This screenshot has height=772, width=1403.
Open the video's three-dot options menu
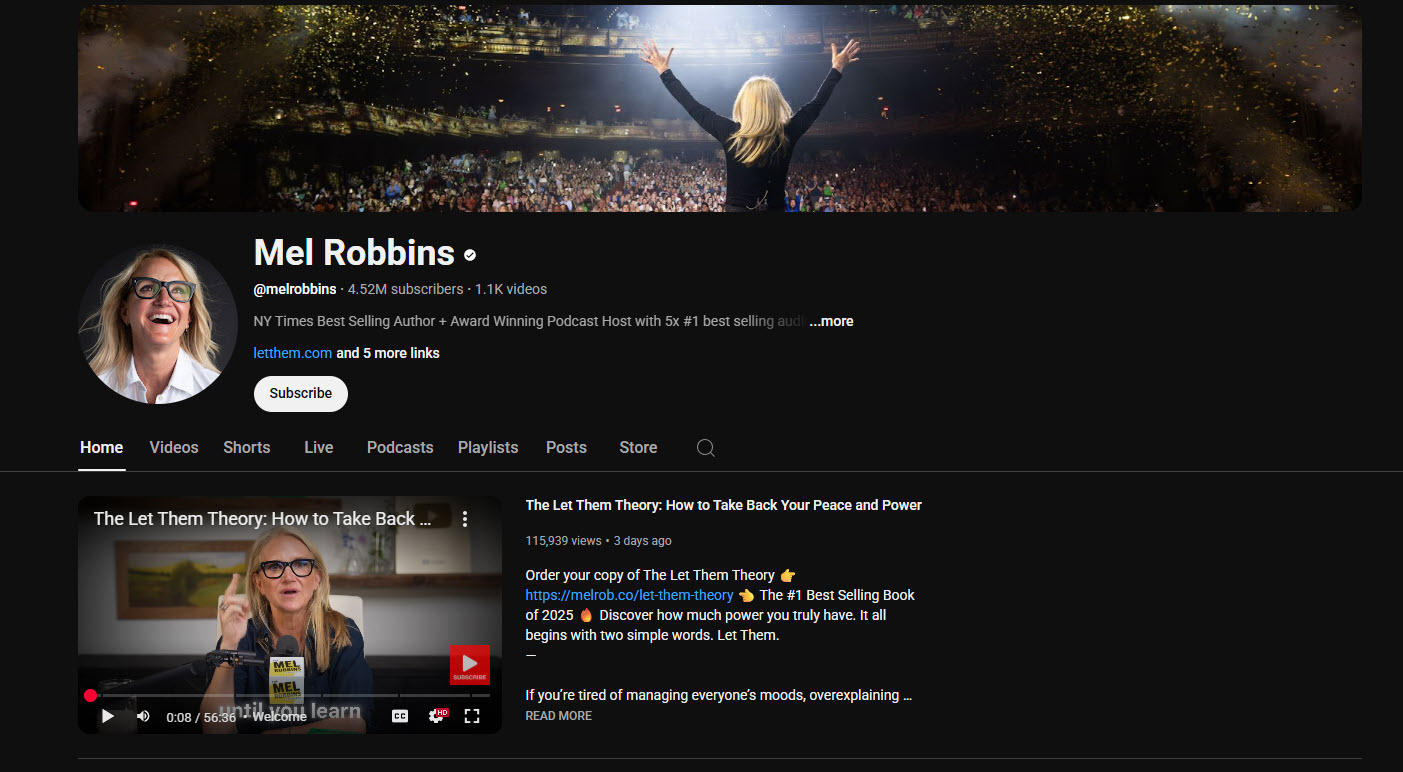tap(465, 518)
